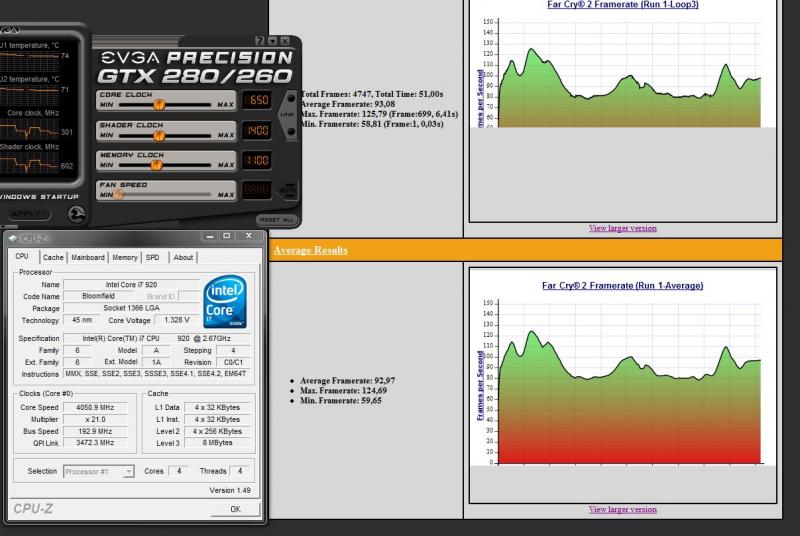Click the Revision C0/C1 field
The width and height of the screenshot is (800, 536).
[x=233, y=362]
